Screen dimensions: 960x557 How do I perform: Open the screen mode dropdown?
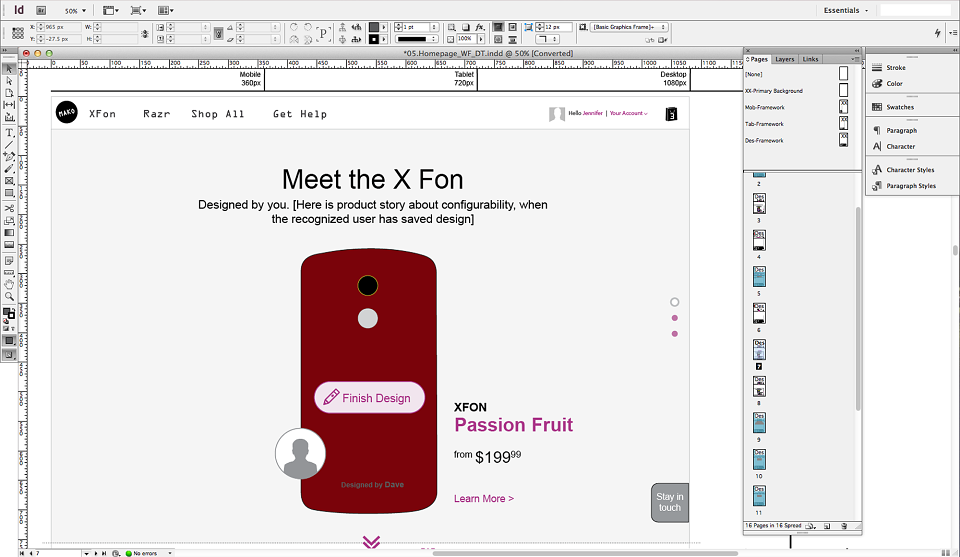(138, 10)
